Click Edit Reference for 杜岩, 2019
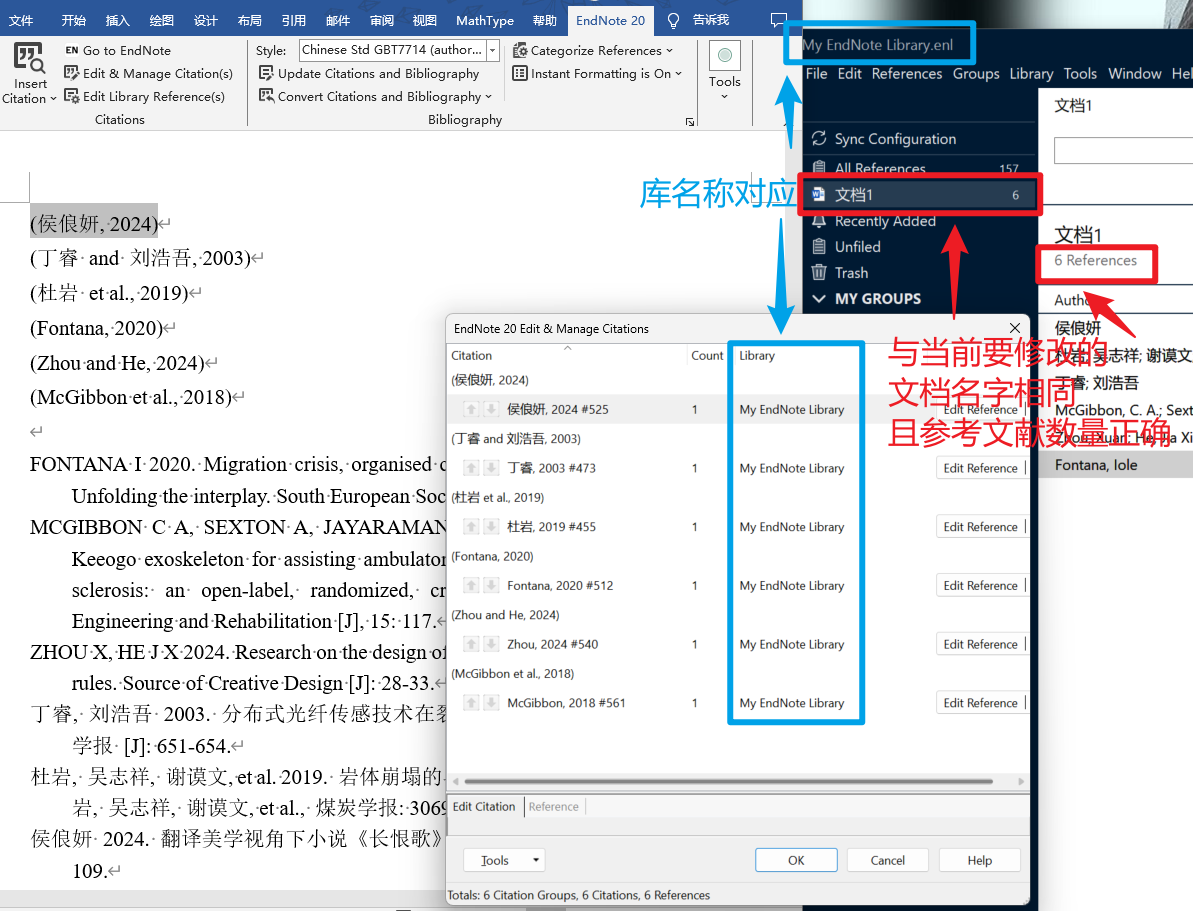Viewport: 1193px width, 911px height. (x=980, y=527)
